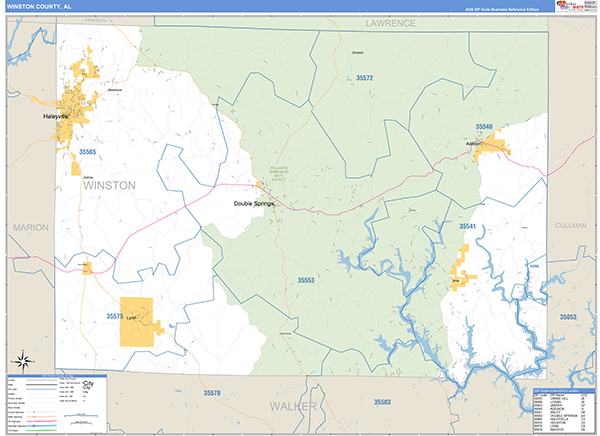Click the Market Maps logo
Image resolution: width=600 pixels, height=436 pixels.
pos(571,6)
